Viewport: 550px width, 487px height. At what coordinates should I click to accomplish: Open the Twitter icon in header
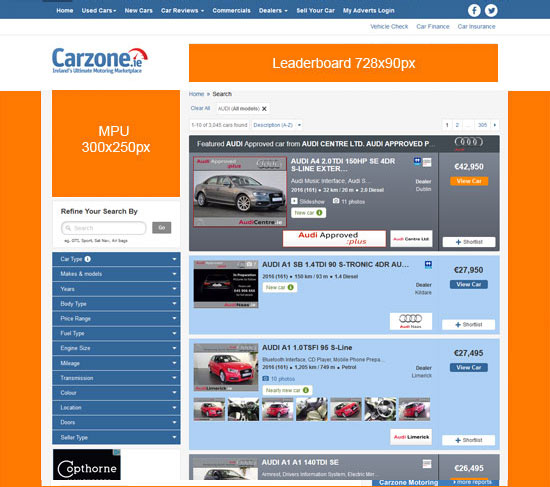pyautogui.click(x=491, y=11)
